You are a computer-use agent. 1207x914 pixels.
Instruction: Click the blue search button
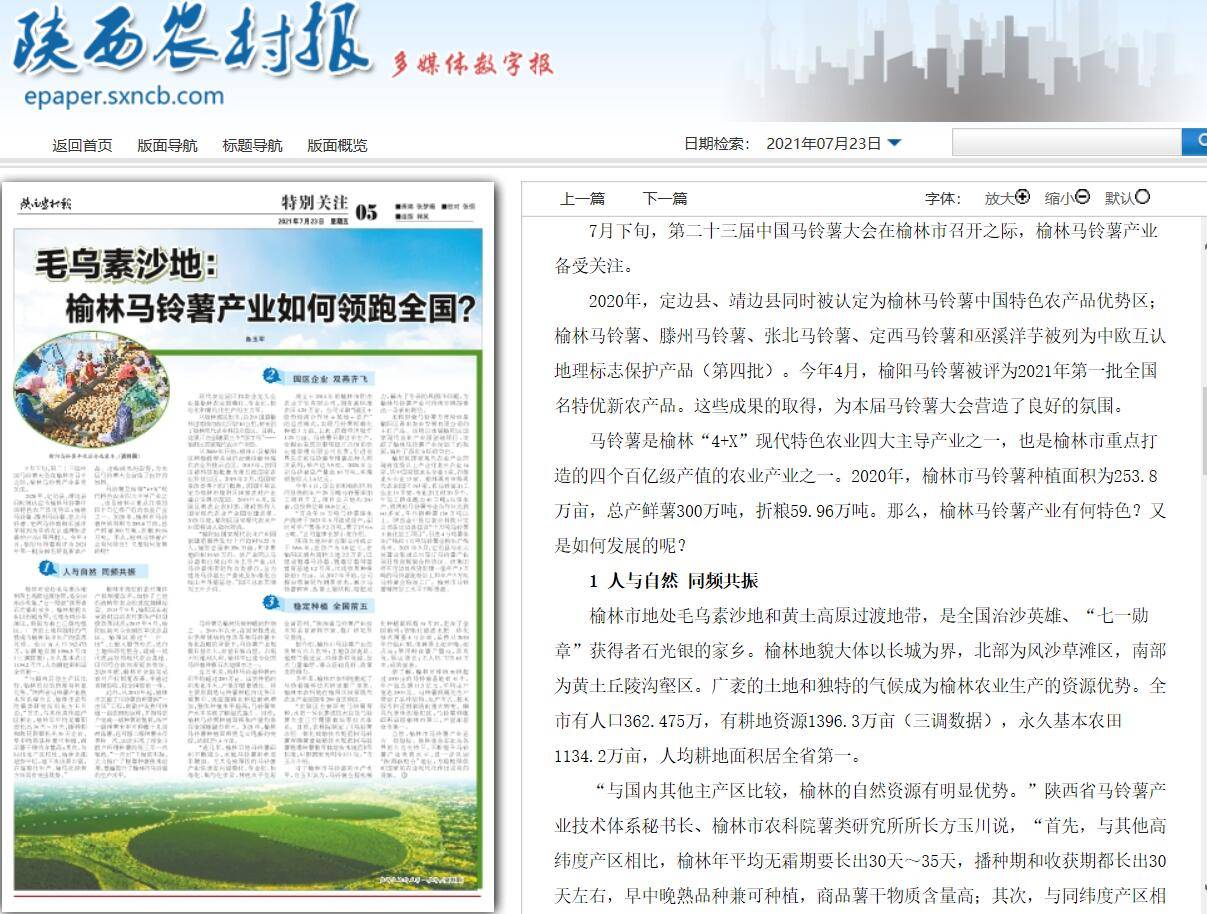(1195, 142)
